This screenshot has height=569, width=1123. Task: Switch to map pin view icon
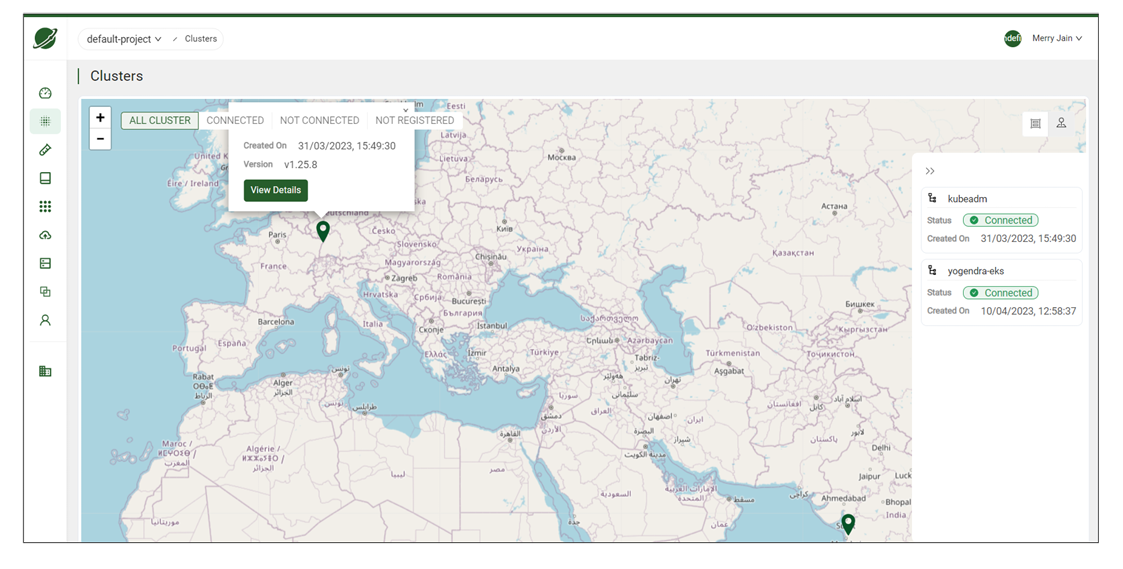(x=1061, y=123)
